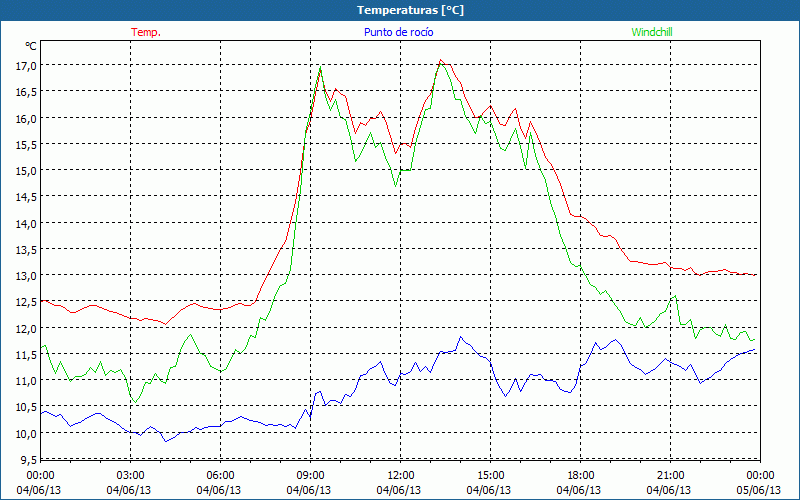Image resolution: width=800 pixels, height=500 pixels.
Task: Click the 10,5 y-axis value
Action: pyautogui.click(x=27, y=407)
